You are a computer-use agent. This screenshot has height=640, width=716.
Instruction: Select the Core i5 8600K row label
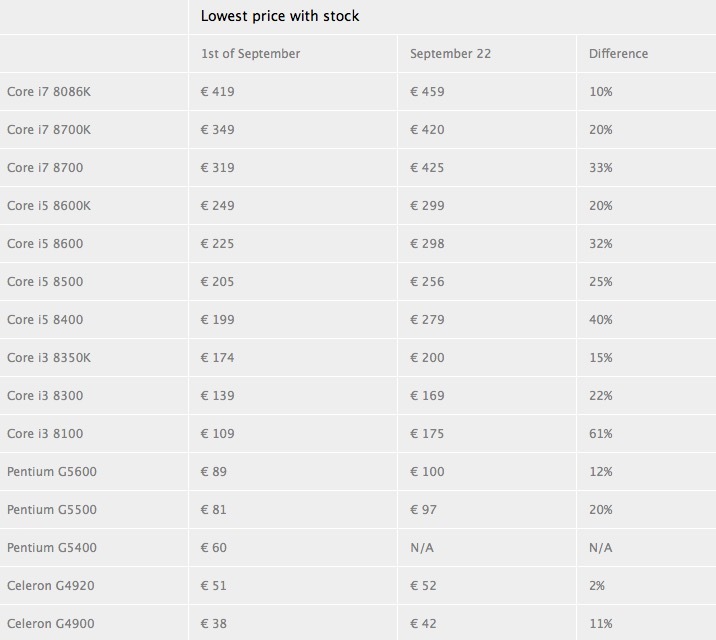click(49, 205)
